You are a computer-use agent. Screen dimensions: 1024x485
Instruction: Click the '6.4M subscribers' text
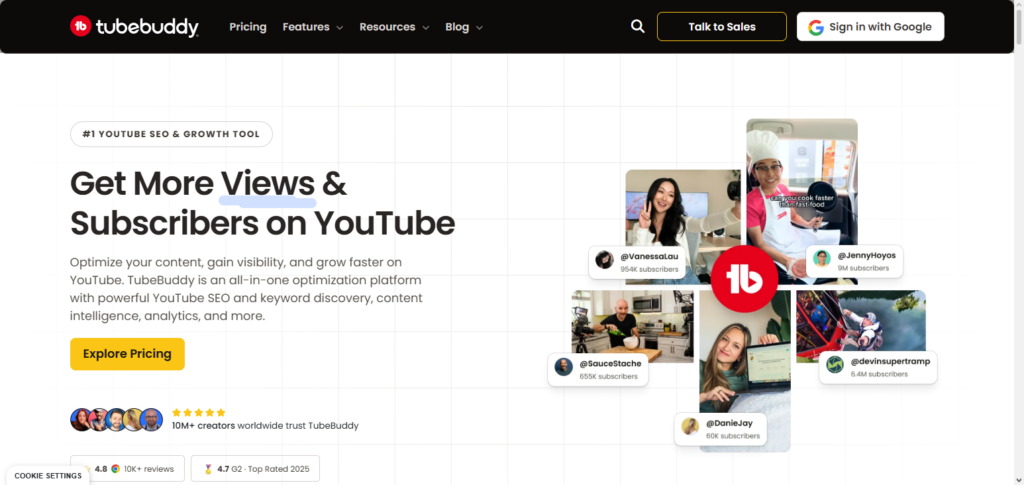coord(878,374)
